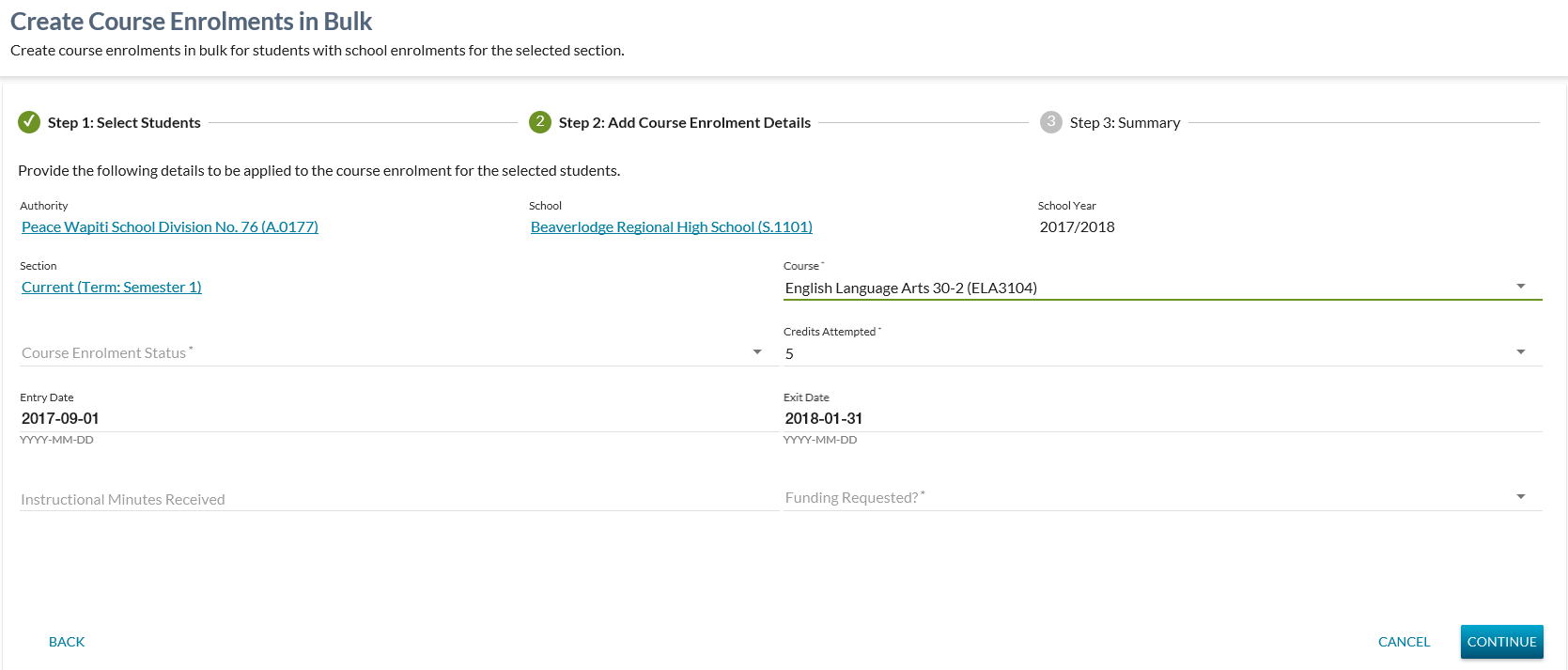Expand the Funding Requested dropdown

1520,497
